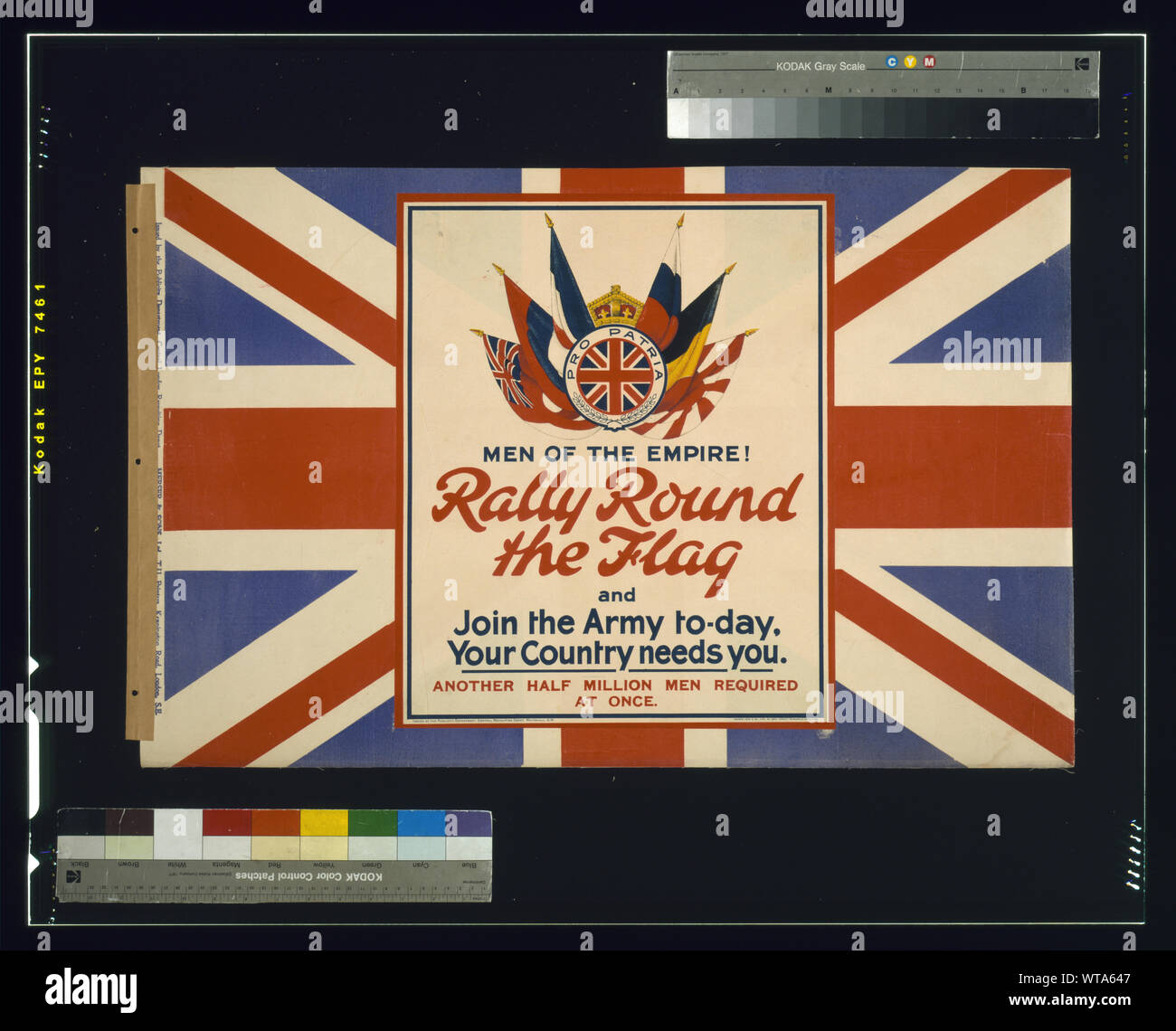This screenshot has width=1176, height=1031.
Task: Click the golden crown above the emblem
Action: click(615, 308)
